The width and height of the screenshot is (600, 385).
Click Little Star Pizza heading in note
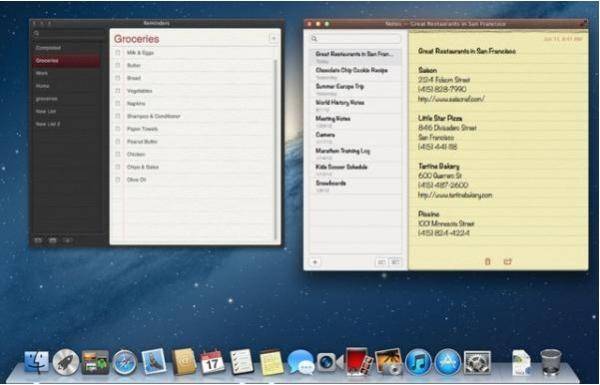pos(440,118)
